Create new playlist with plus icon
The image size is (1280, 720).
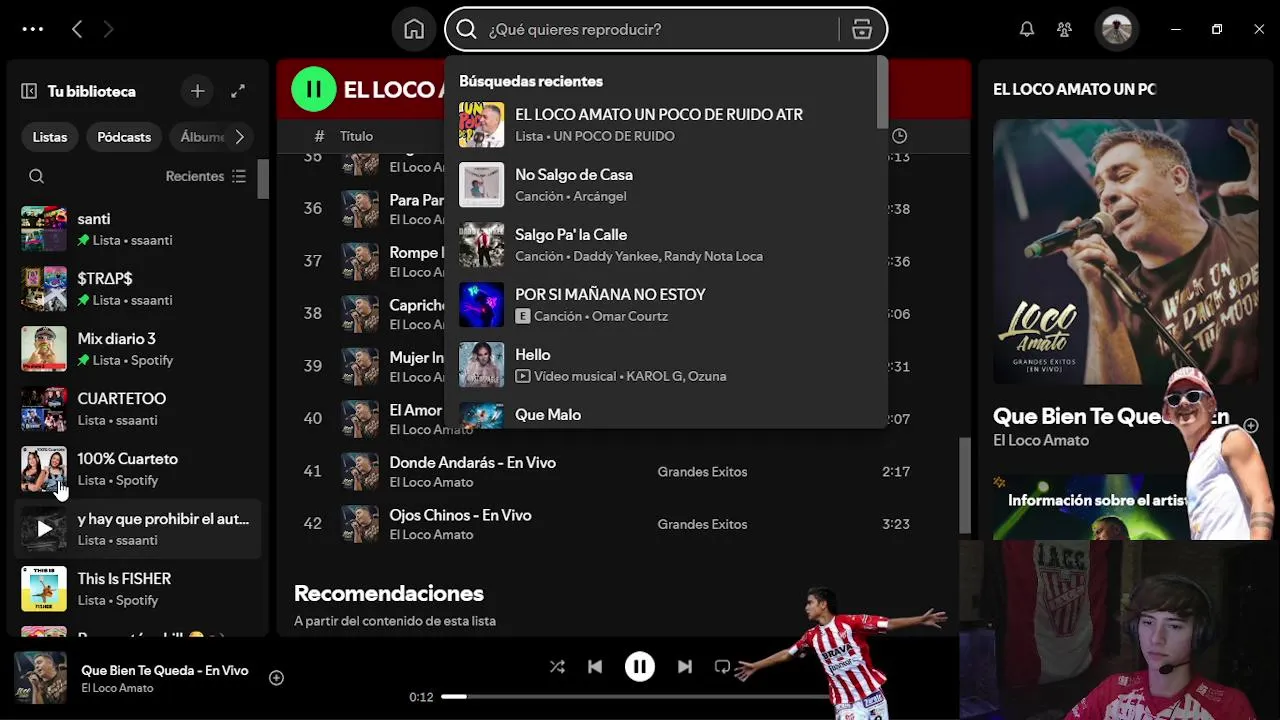pyautogui.click(x=198, y=91)
